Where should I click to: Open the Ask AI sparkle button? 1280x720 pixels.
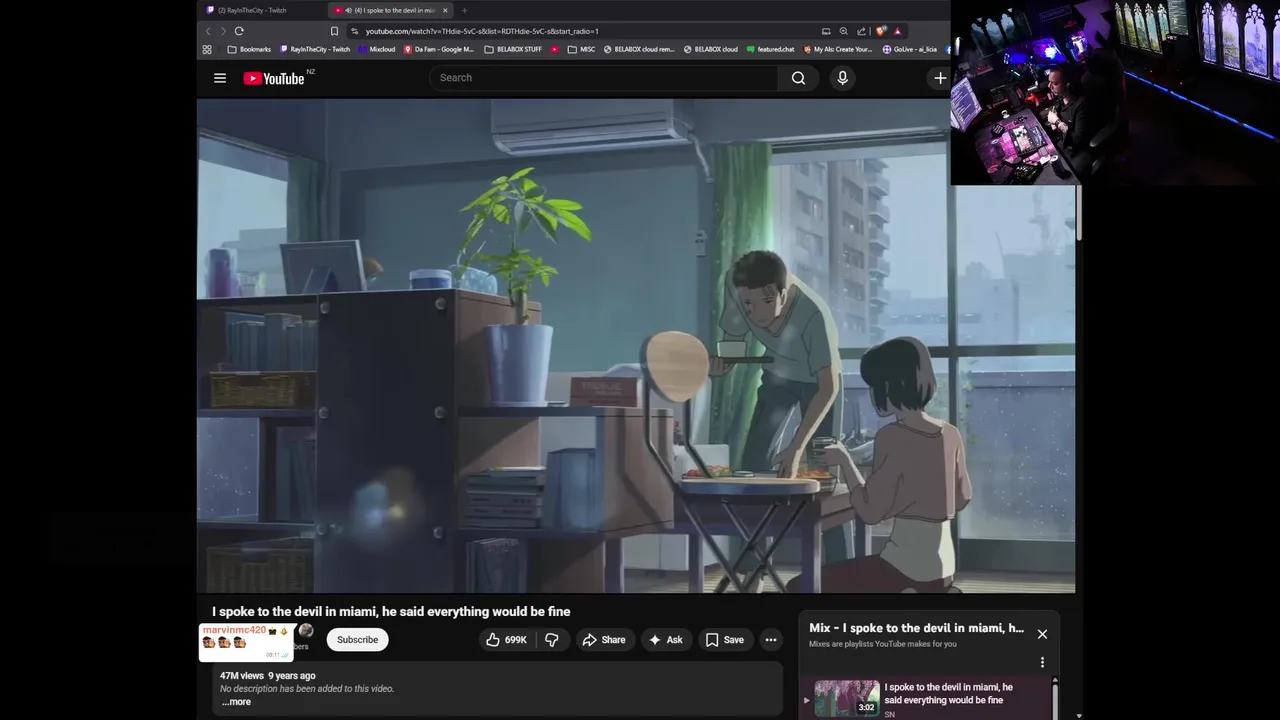pos(666,640)
